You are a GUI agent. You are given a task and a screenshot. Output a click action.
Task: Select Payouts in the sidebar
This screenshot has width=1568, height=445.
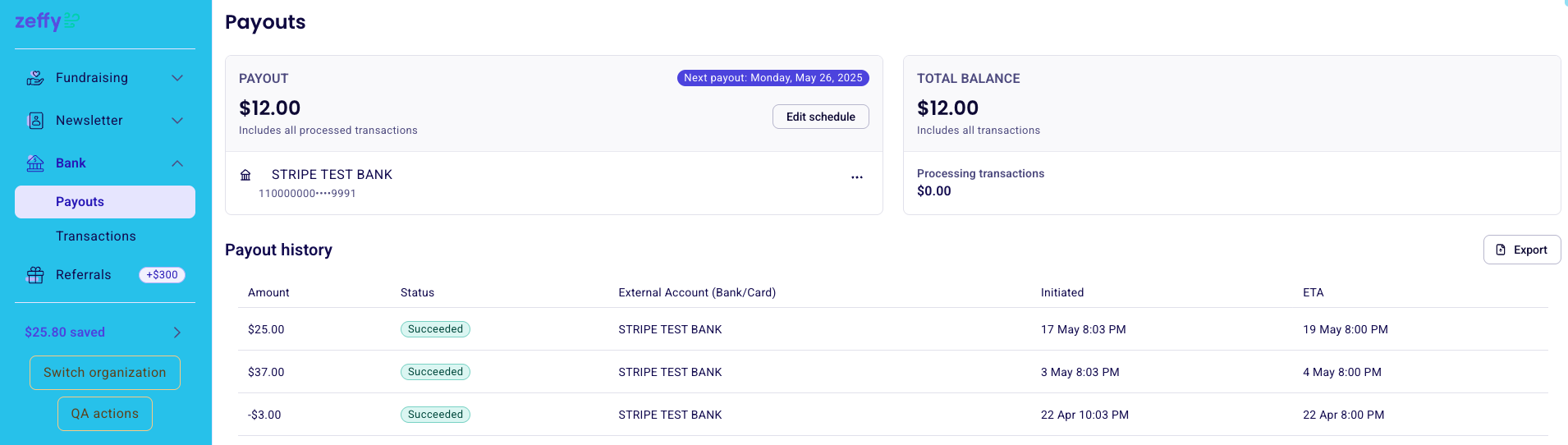105,202
